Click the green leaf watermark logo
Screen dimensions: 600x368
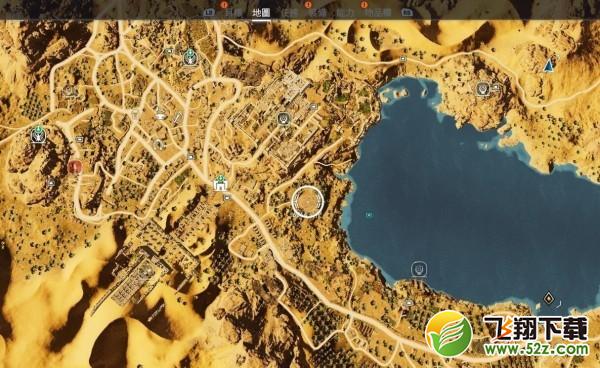[x=449, y=333]
